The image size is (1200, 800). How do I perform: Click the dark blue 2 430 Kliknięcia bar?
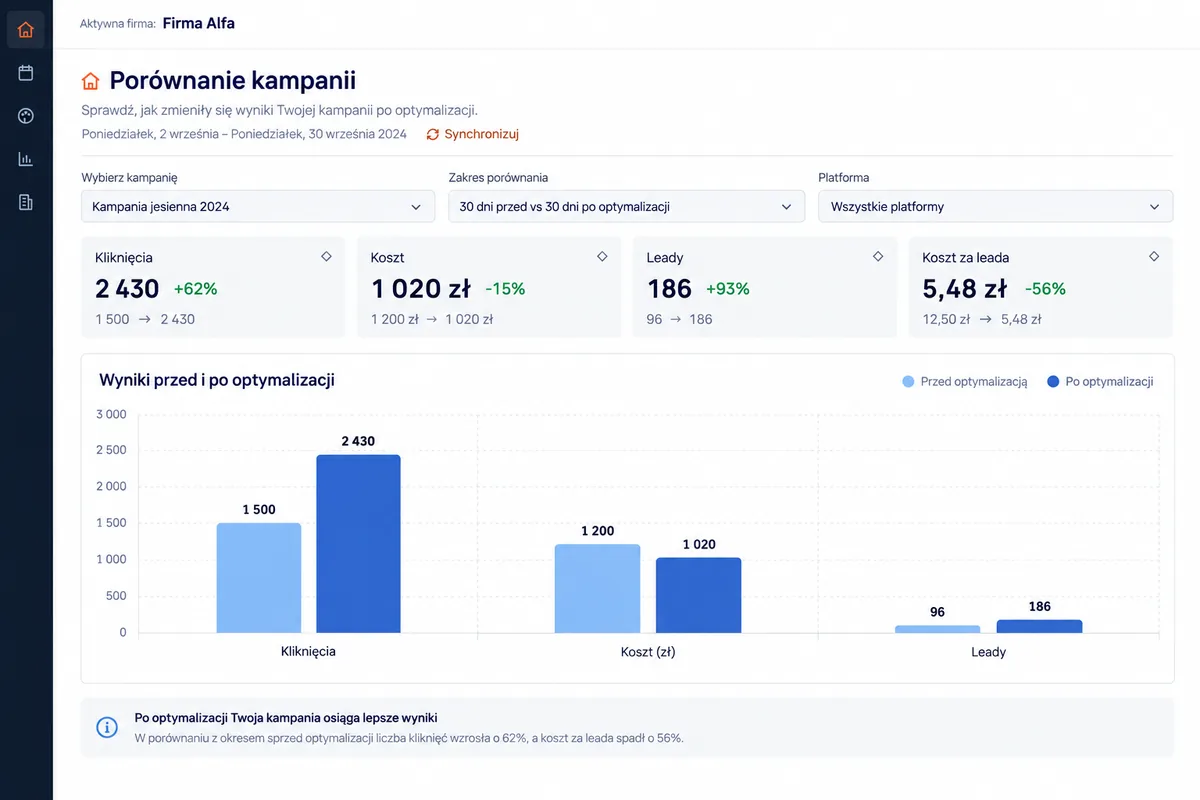click(359, 544)
